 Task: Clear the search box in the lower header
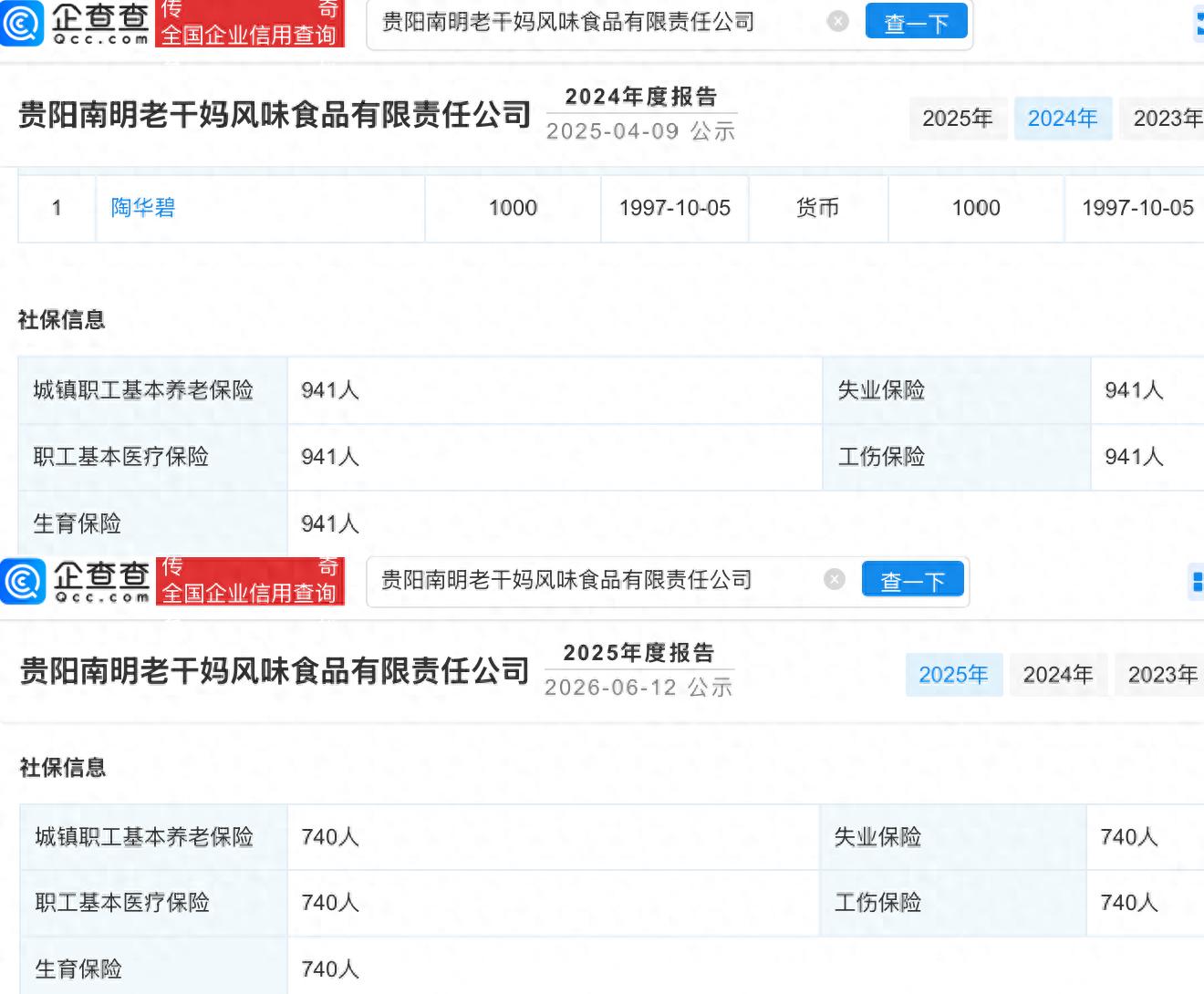click(834, 579)
